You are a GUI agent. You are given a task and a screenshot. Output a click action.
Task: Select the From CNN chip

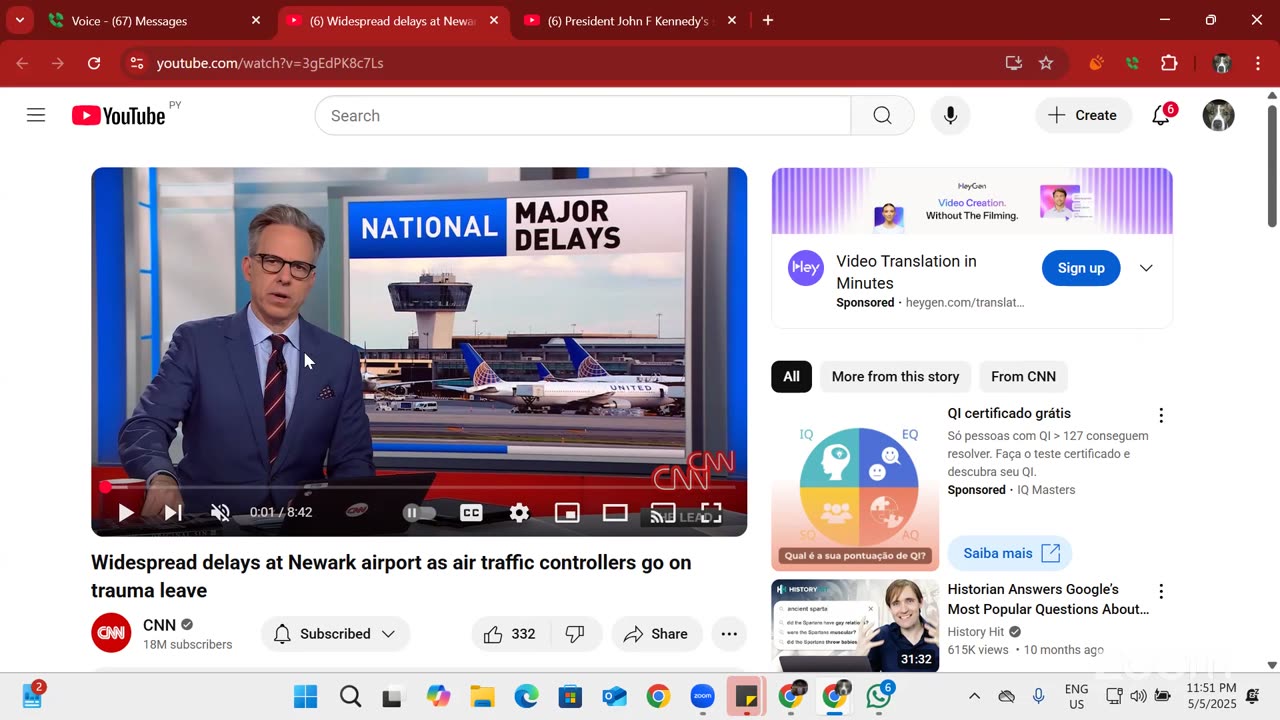(1023, 377)
